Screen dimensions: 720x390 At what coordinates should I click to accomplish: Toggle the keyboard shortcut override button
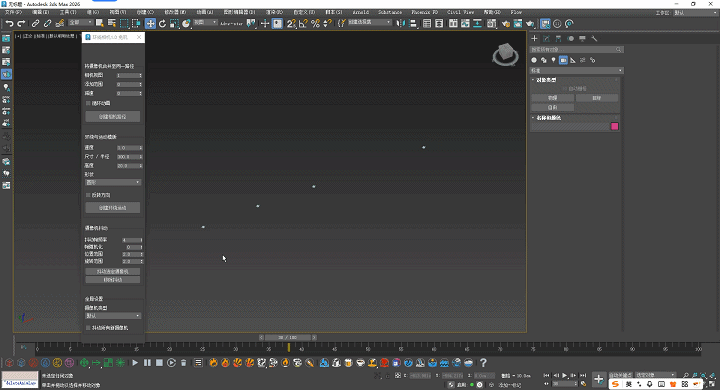(x=277, y=23)
